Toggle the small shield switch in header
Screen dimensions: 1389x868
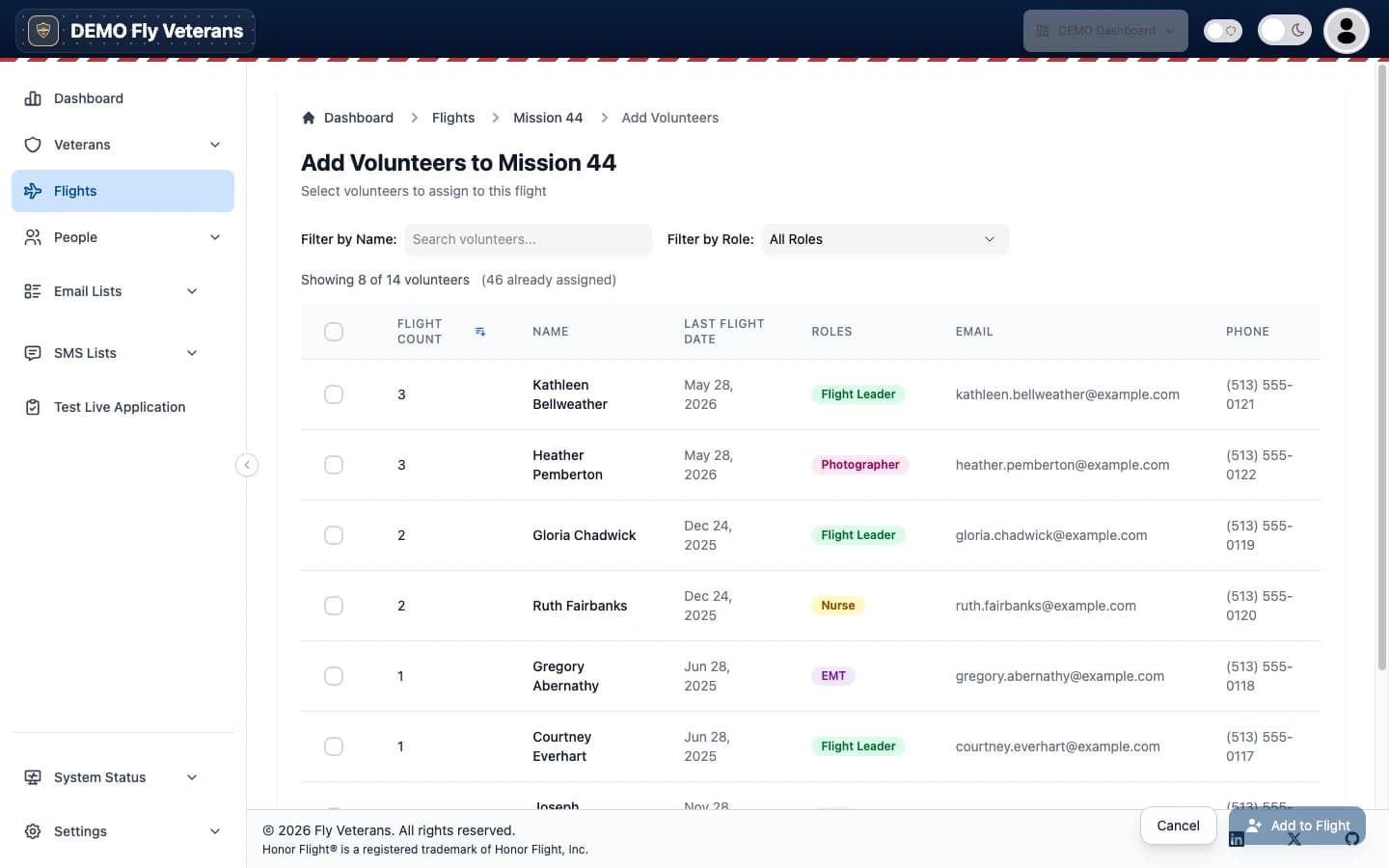point(1223,31)
